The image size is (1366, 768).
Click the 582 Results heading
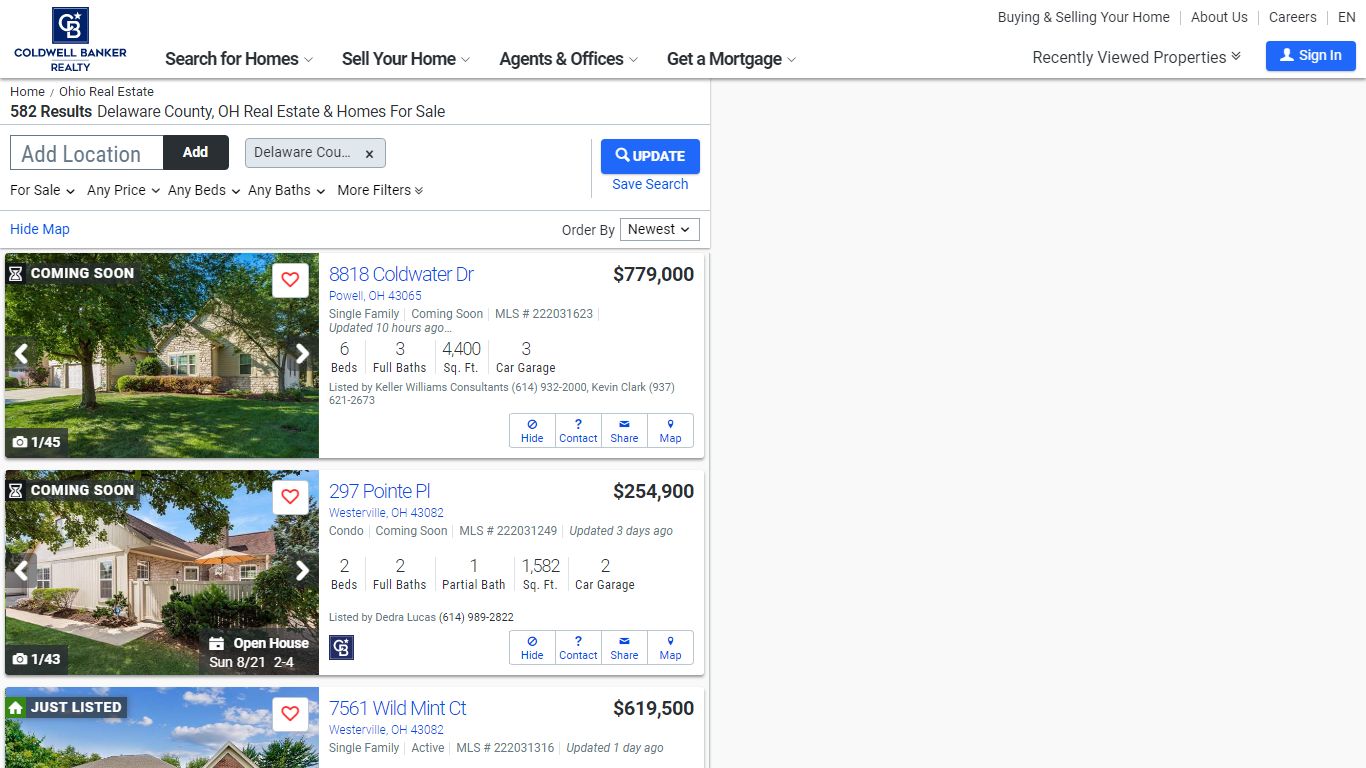[x=51, y=111]
